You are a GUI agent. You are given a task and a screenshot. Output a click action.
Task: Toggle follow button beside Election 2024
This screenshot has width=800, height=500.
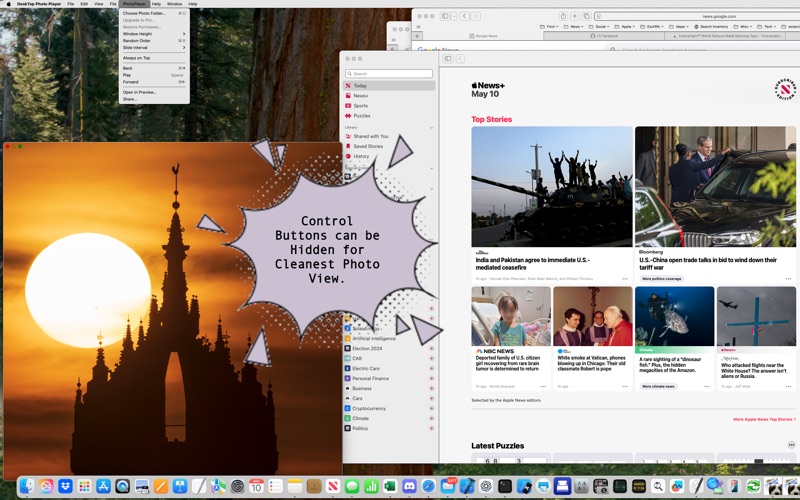pyautogui.click(x=431, y=348)
